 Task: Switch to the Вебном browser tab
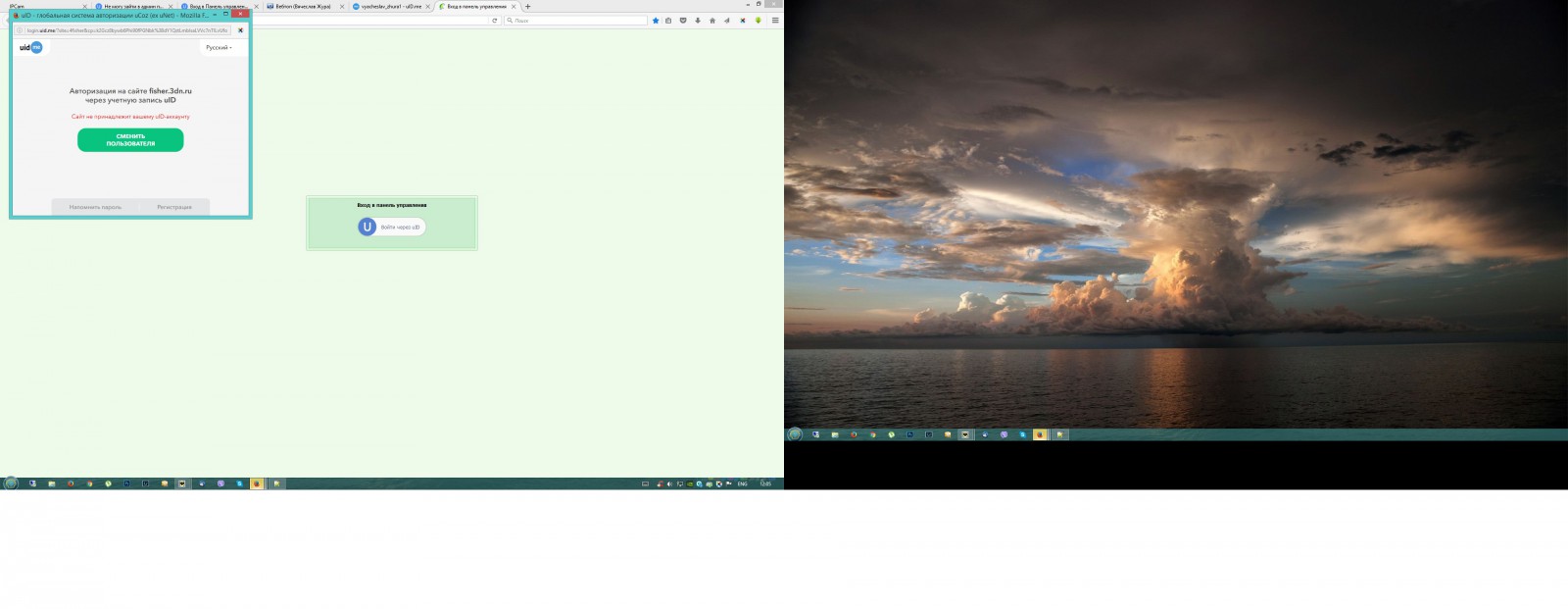tap(304, 6)
